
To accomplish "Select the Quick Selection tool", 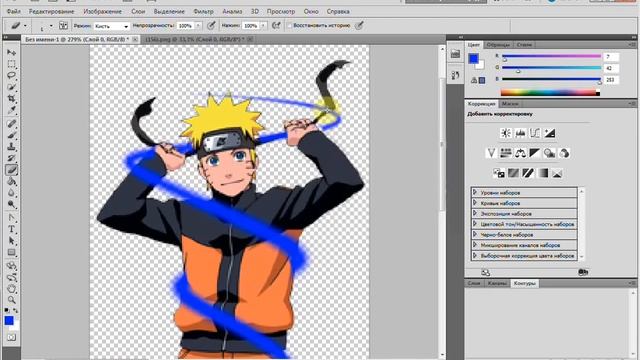I will point(11,87).
